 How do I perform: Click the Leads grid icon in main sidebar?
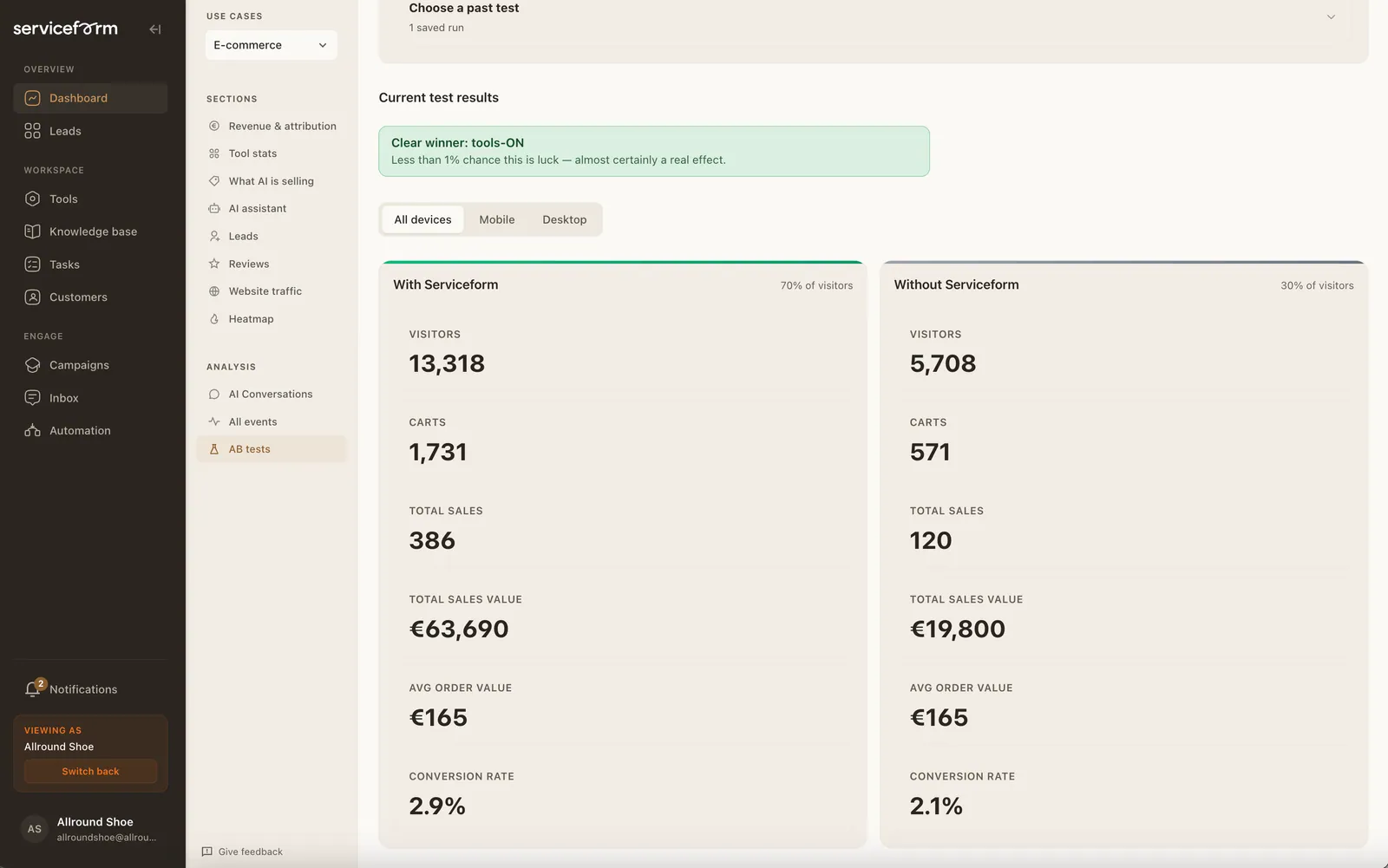pyautogui.click(x=32, y=131)
